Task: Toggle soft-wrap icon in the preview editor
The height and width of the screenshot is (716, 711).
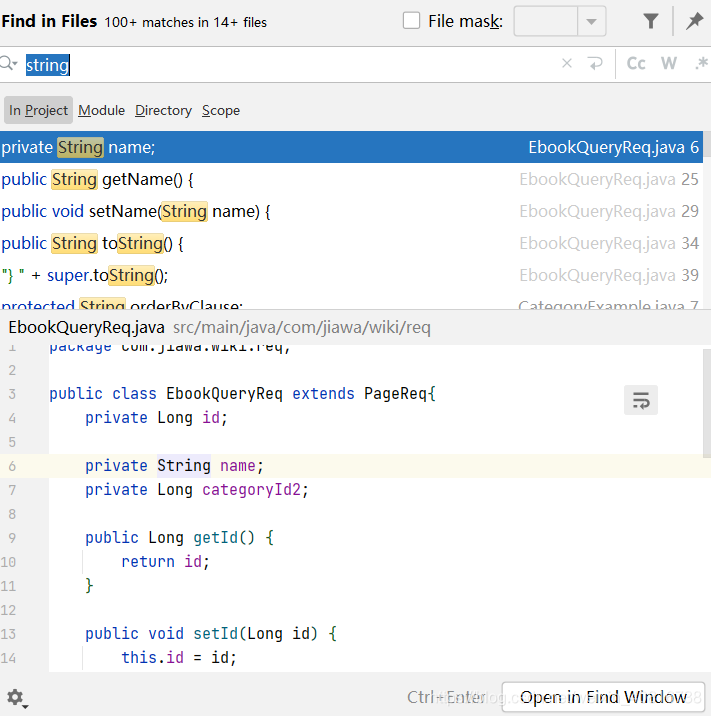Action: click(641, 400)
